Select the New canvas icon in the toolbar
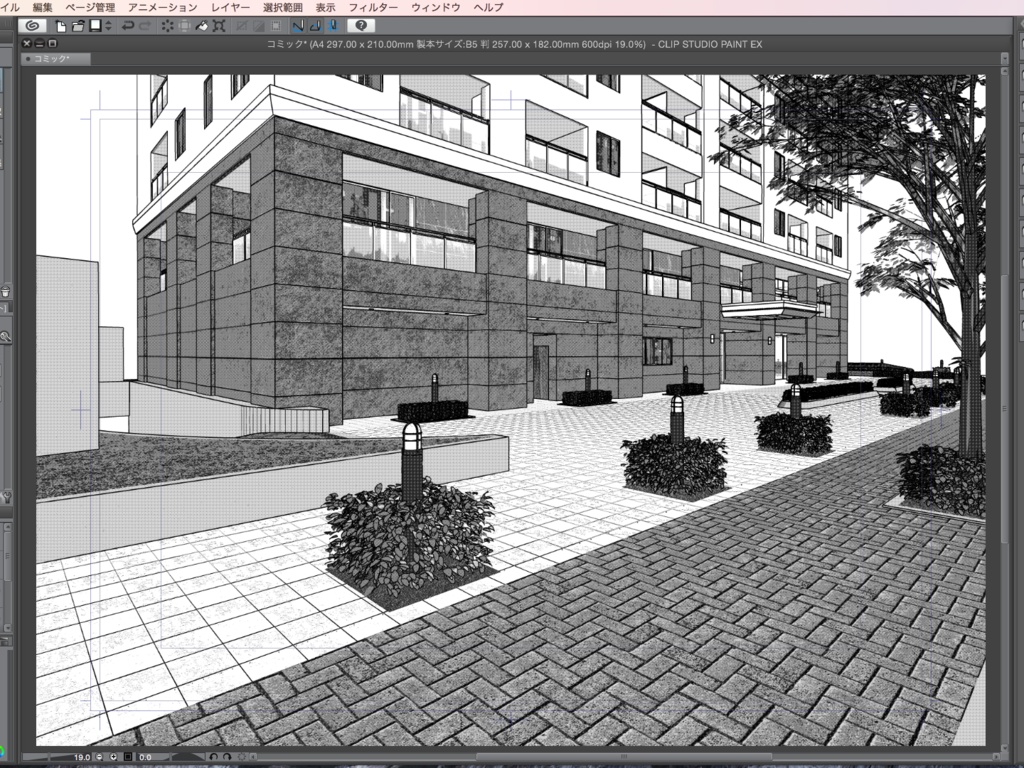The height and width of the screenshot is (768, 1024). tap(60, 27)
